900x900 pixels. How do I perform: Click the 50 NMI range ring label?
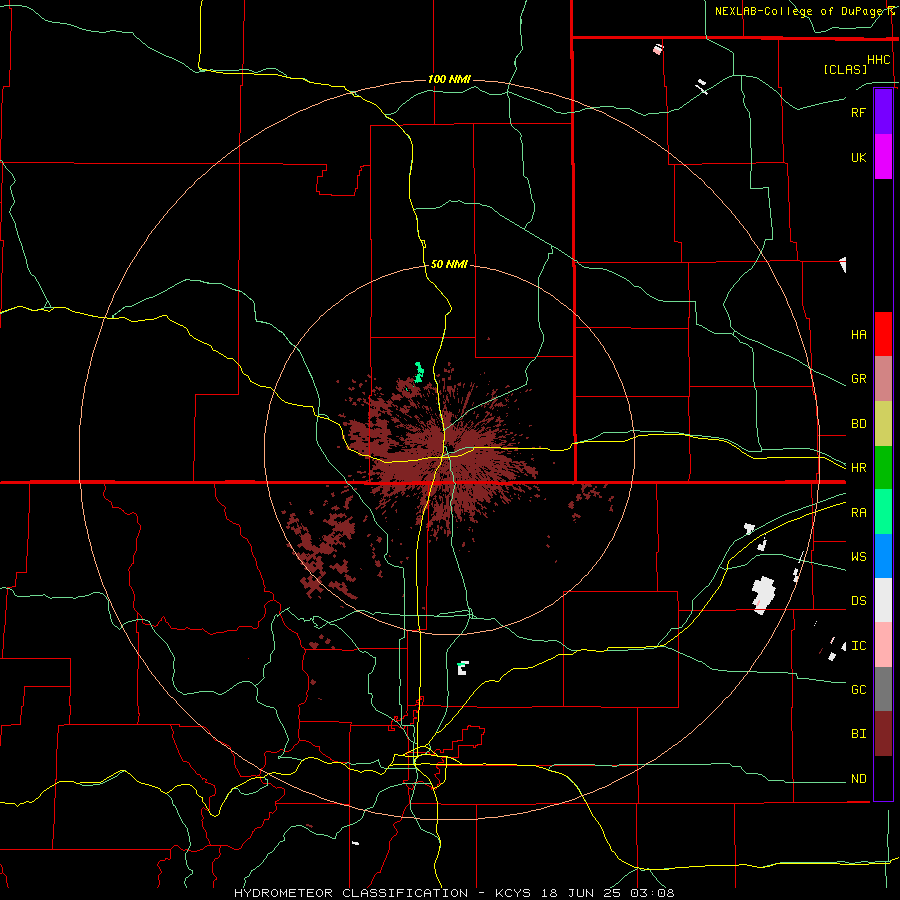(449, 264)
